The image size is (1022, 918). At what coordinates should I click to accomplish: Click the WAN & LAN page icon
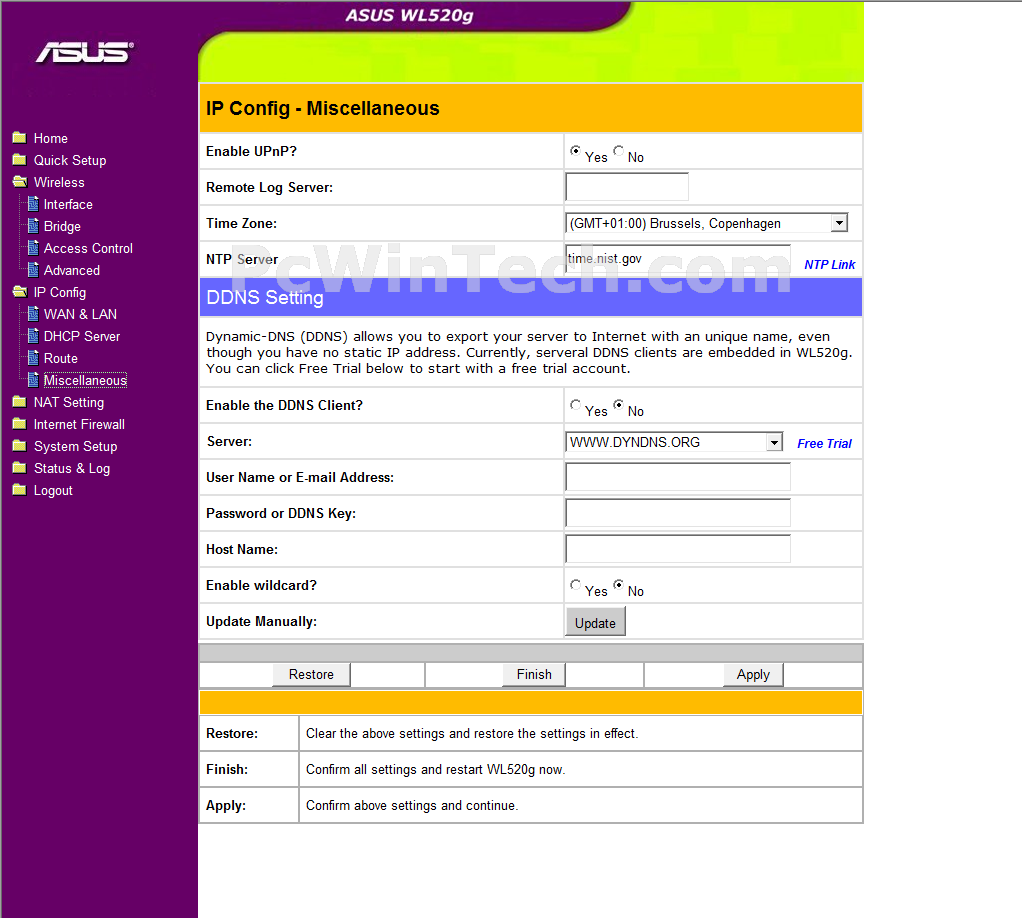33,314
